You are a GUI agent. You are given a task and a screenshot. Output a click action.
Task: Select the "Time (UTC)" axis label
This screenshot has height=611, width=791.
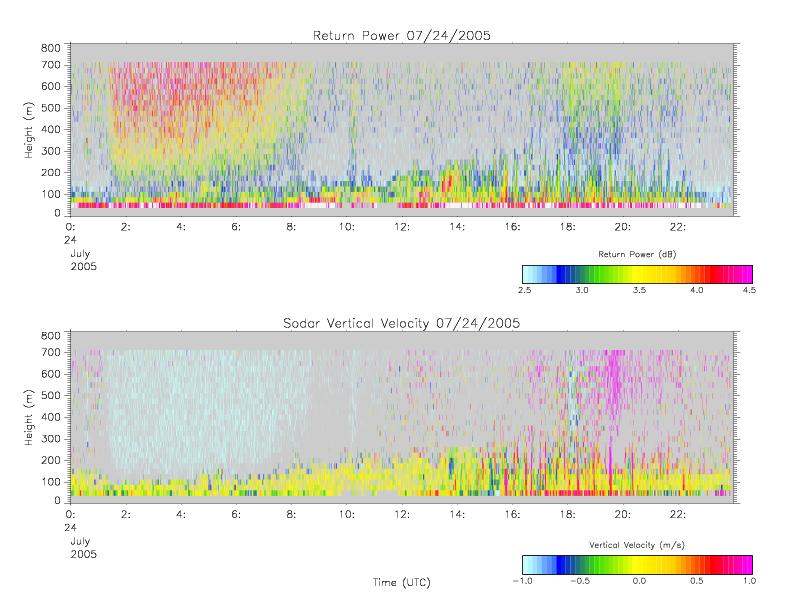(402, 582)
